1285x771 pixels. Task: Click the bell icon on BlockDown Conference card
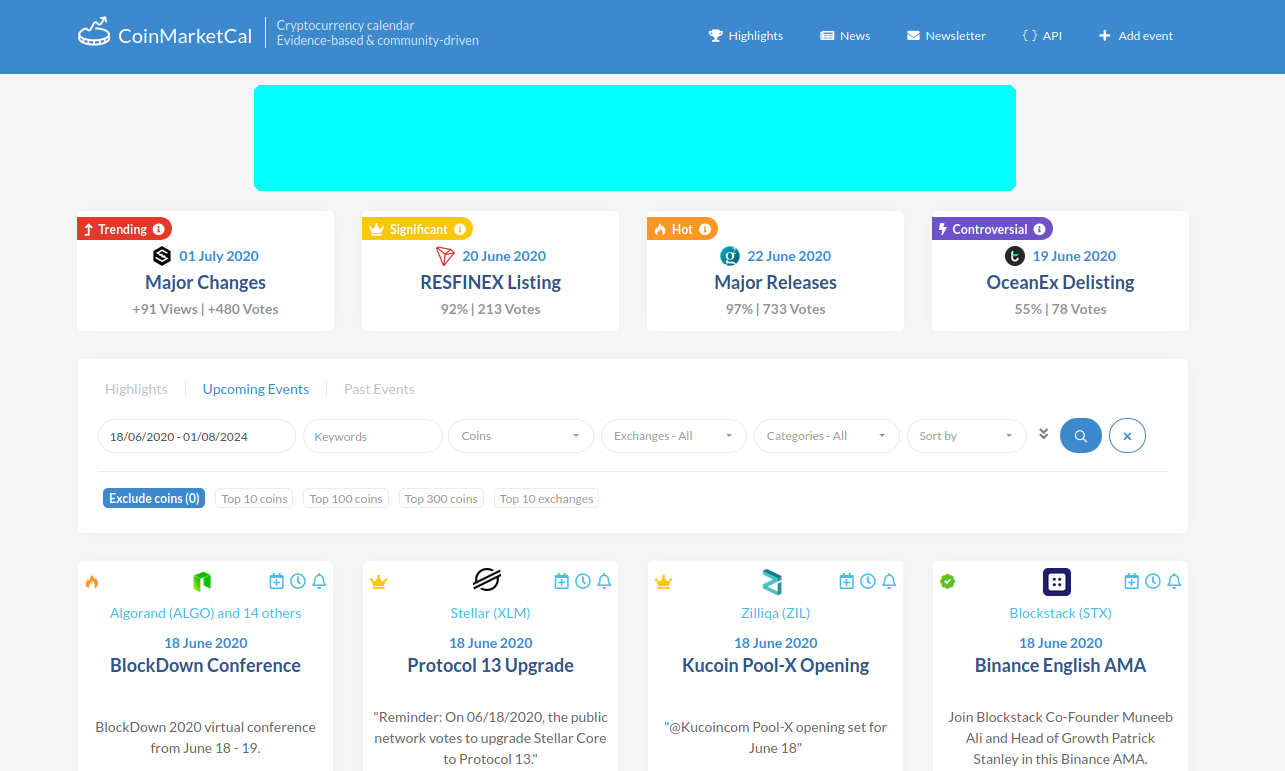[319, 581]
